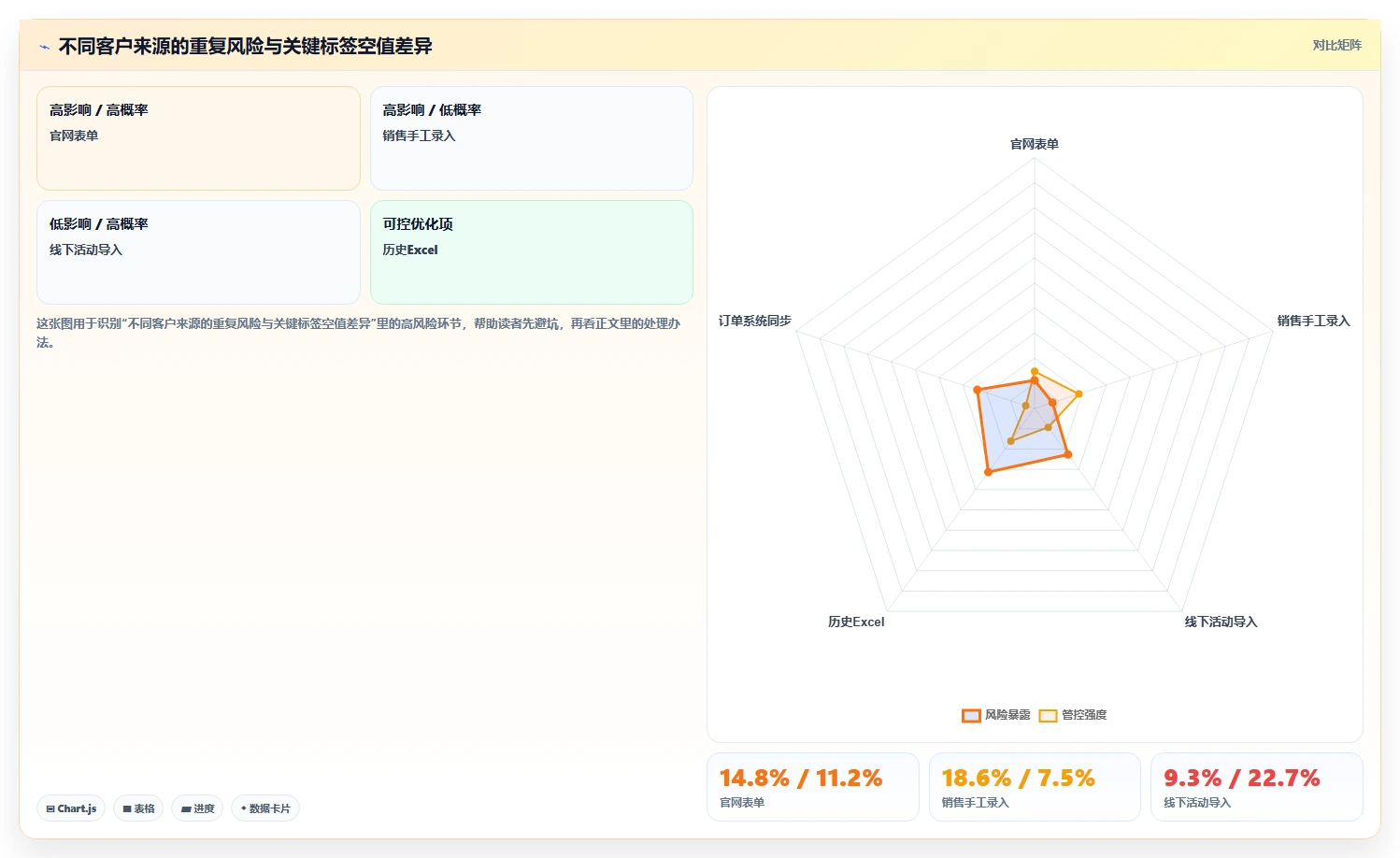Open the 9.3% / 22.7% stat card
The height and width of the screenshot is (858, 1400).
pos(1256,787)
